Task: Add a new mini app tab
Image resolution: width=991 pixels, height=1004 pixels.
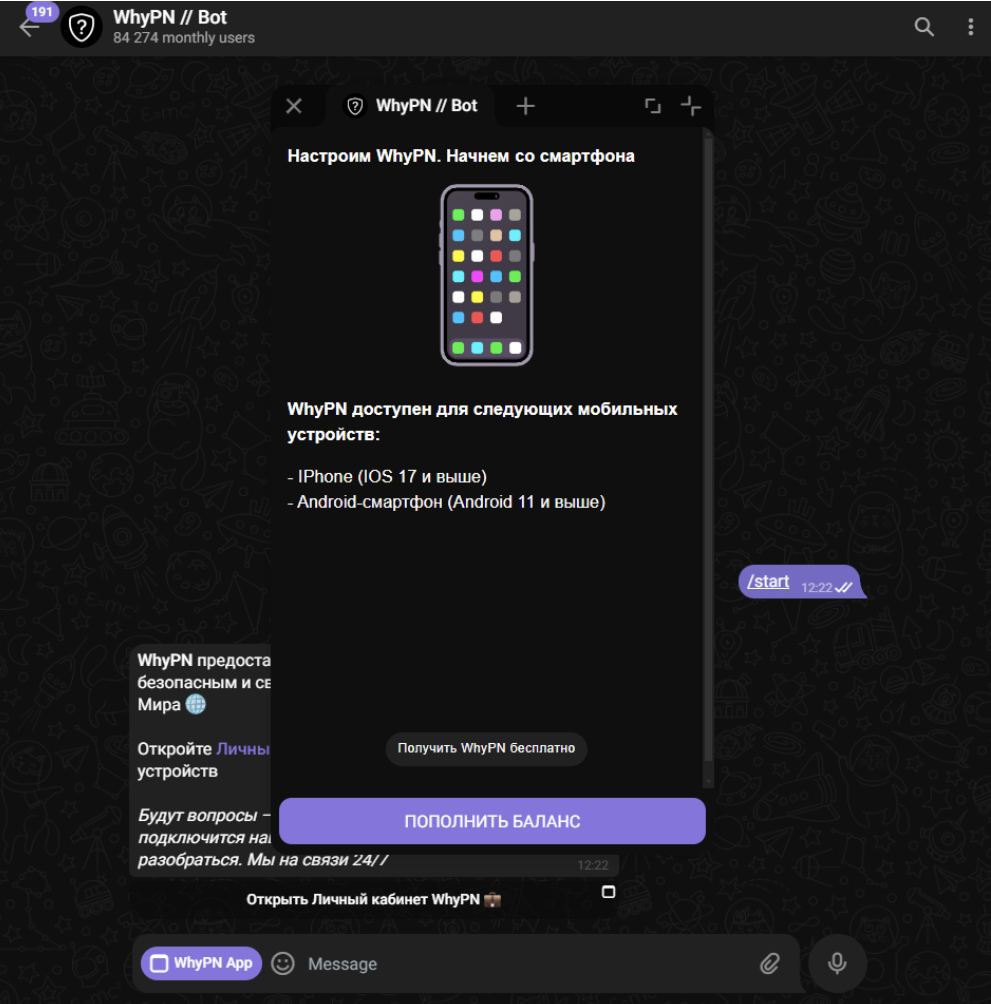Action: [525, 106]
